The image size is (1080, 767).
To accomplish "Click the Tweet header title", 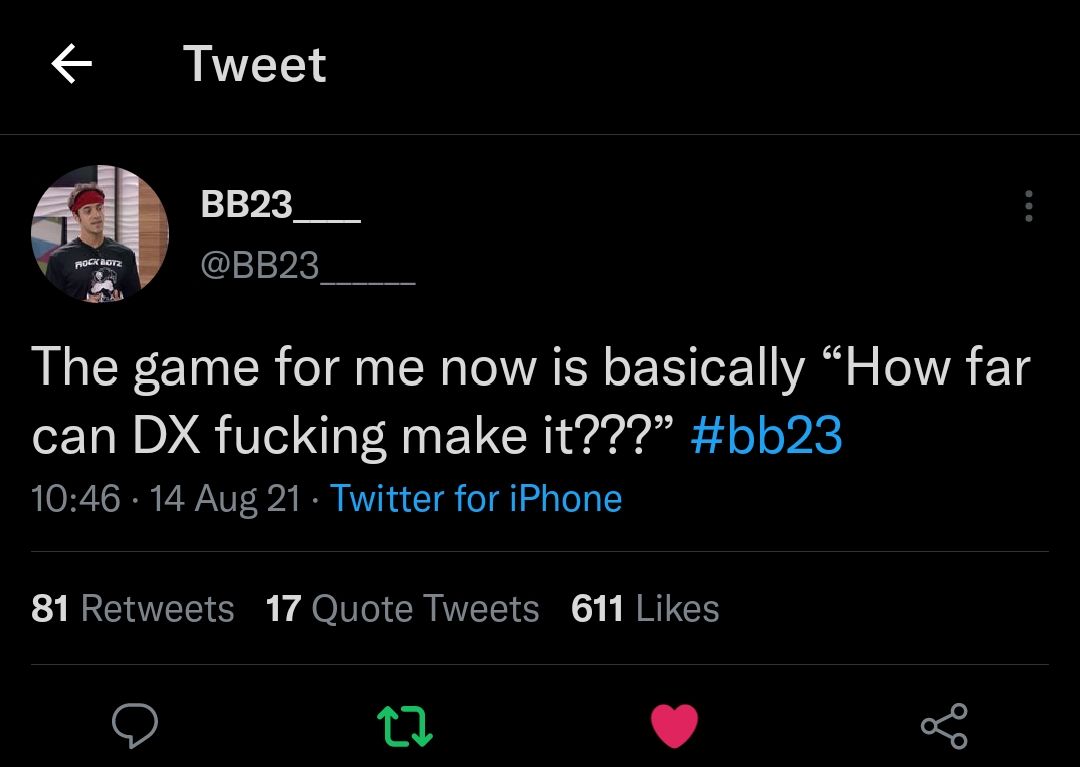I will [x=255, y=66].
